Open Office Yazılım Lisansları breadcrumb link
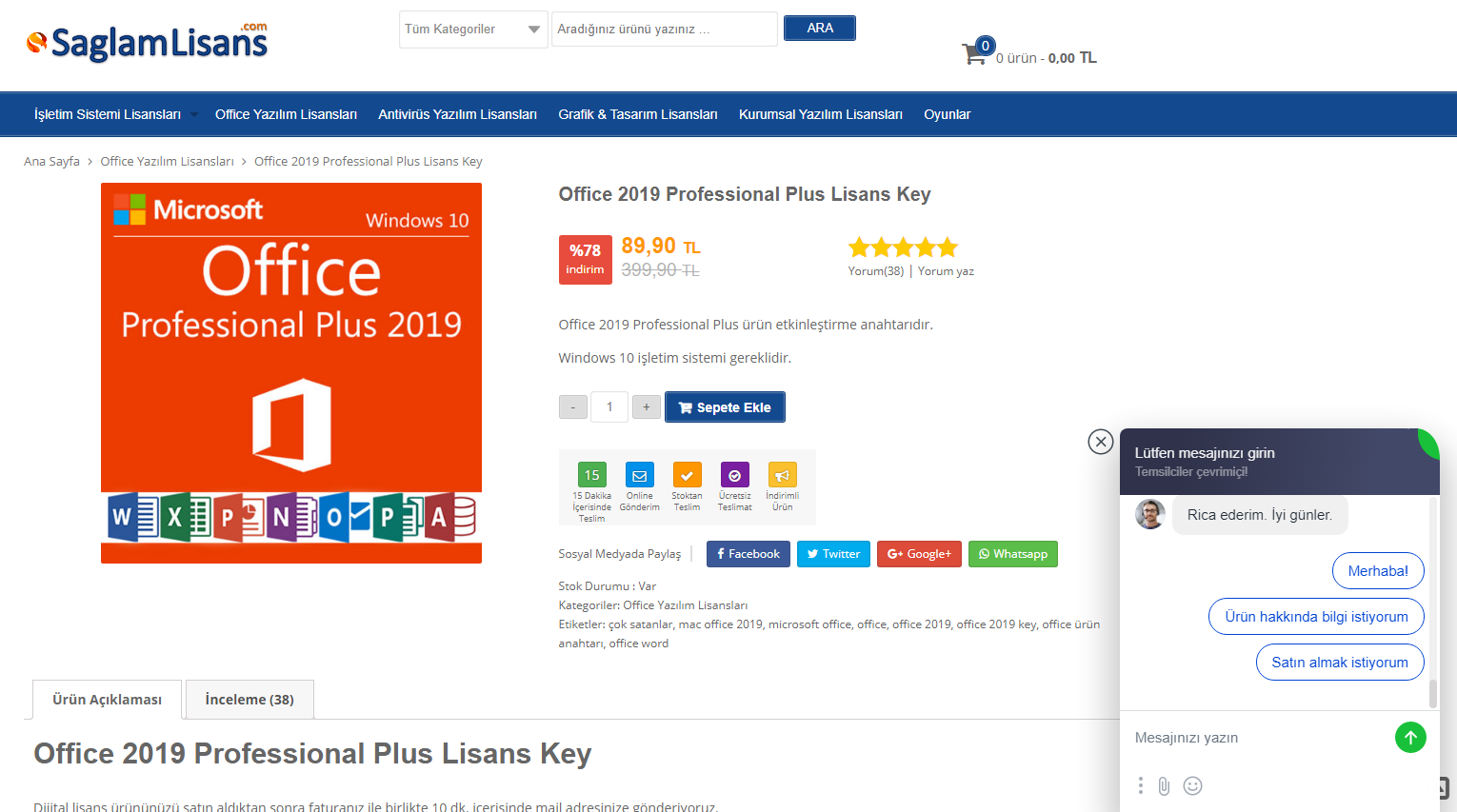The height and width of the screenshot is (812, 1457). pos(167,162)
